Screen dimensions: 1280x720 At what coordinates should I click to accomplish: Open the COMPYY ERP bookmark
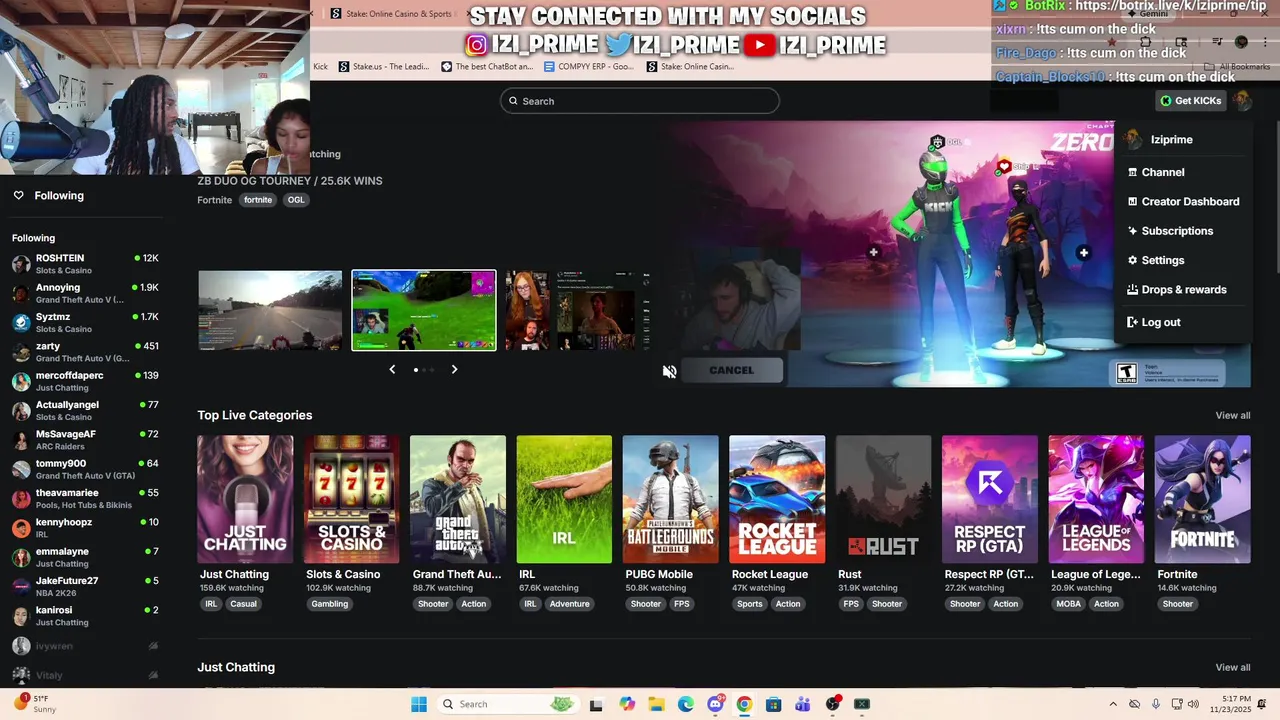pyautogui.click(x=589, y=67)
